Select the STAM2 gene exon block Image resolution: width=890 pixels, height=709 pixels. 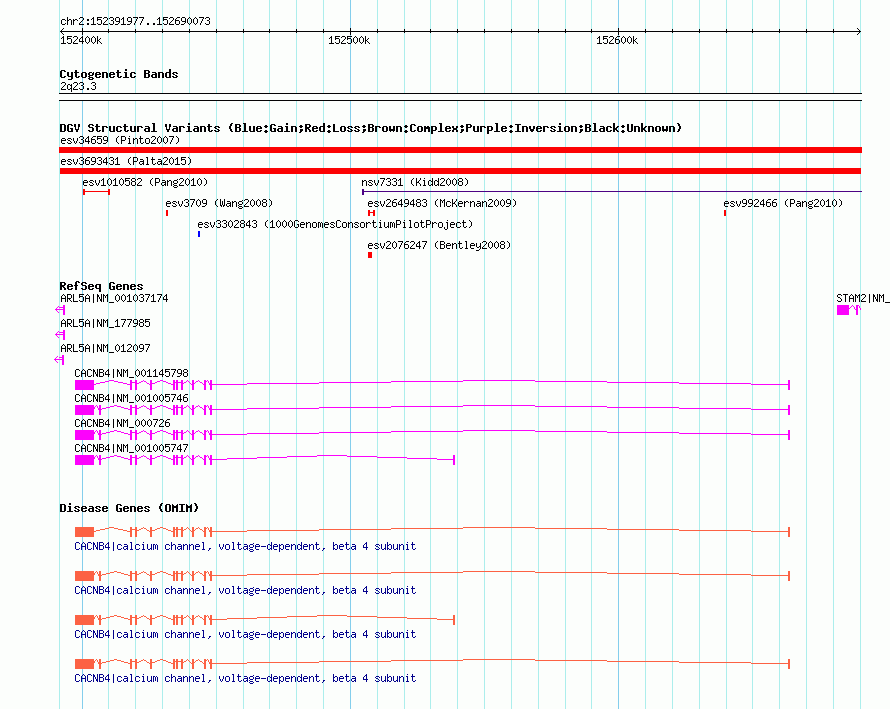tap(843, 310)
